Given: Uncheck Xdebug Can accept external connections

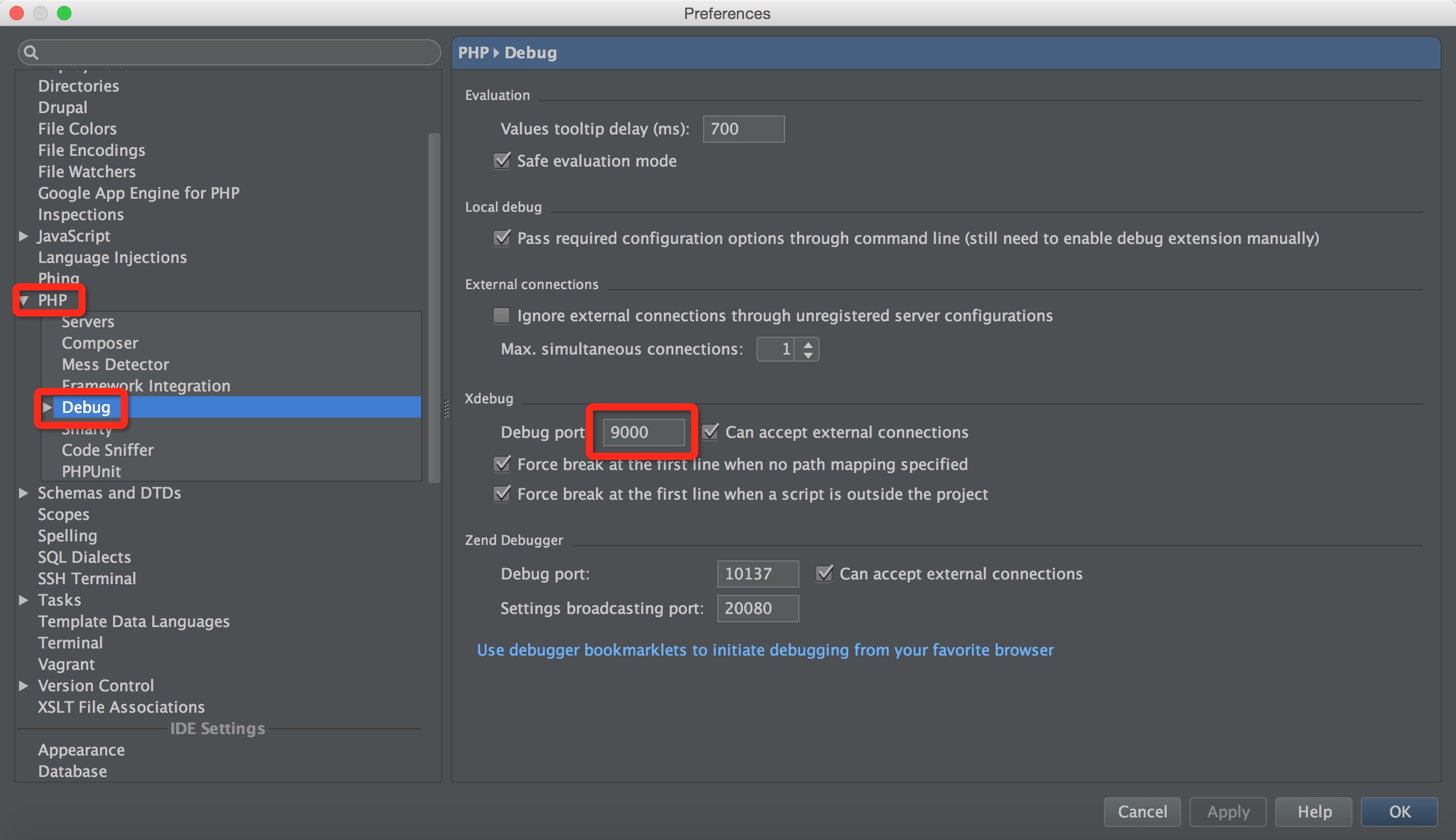Looking at the screenshot, I should pyautogui.click(x=710, y=432).
